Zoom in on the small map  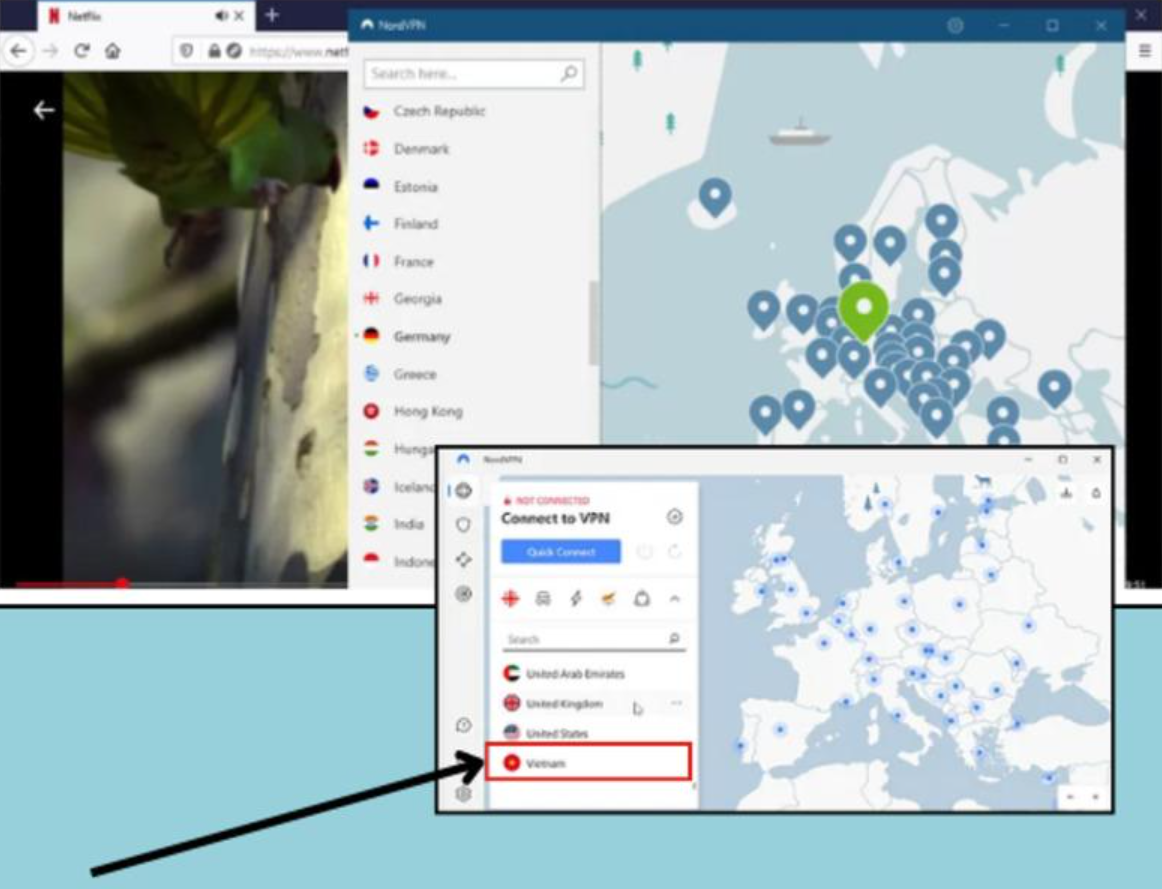pyautogui.click(x=1095, y=797)
